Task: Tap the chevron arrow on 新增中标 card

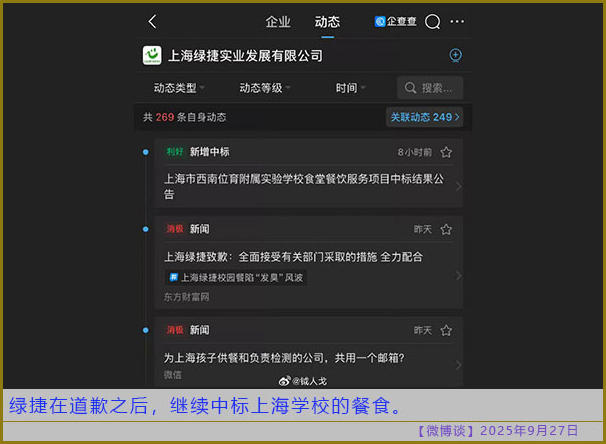Action: point(458,185)
